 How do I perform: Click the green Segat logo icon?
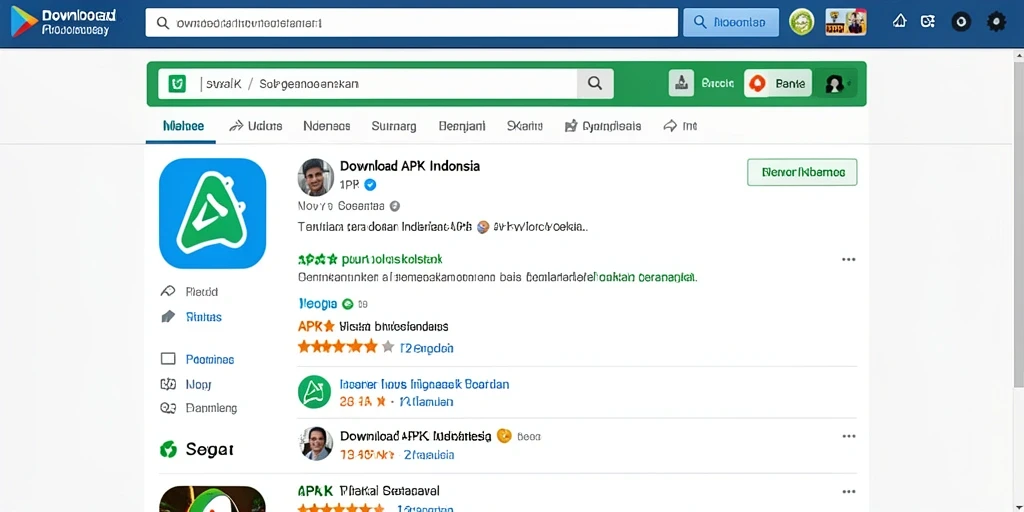[168, 449]
